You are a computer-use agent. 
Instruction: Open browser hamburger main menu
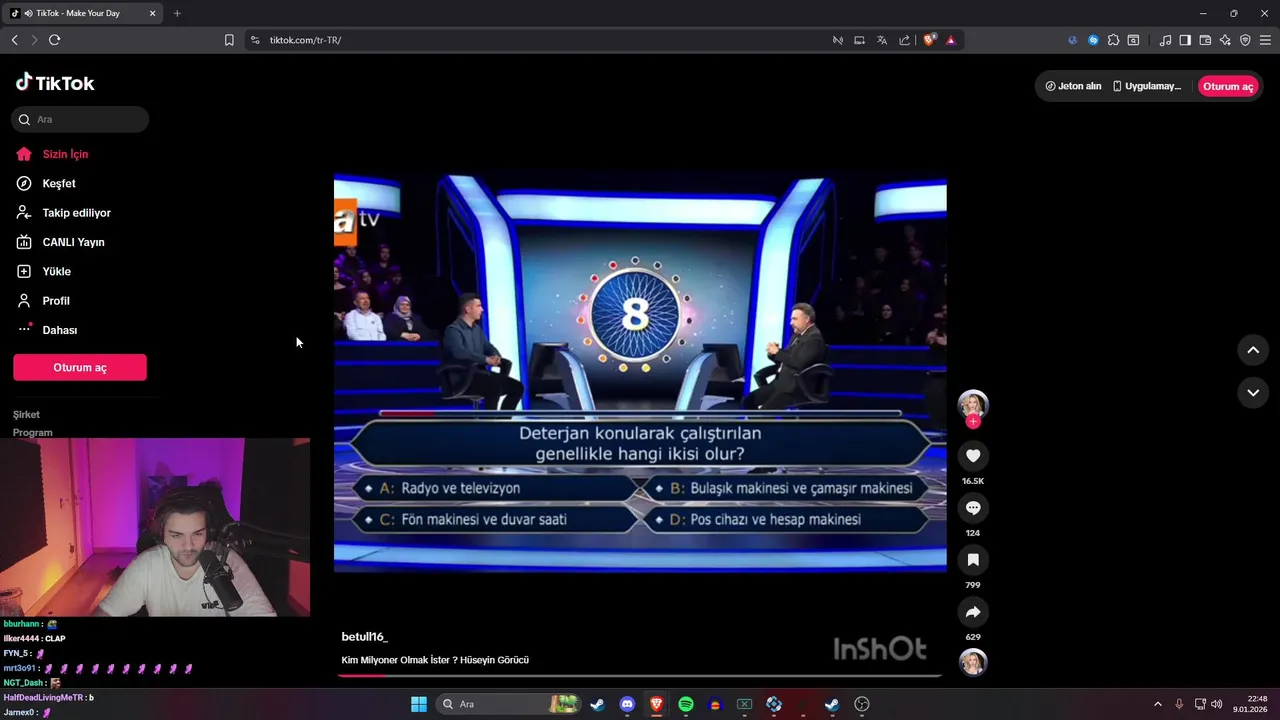click(1265, 40)
